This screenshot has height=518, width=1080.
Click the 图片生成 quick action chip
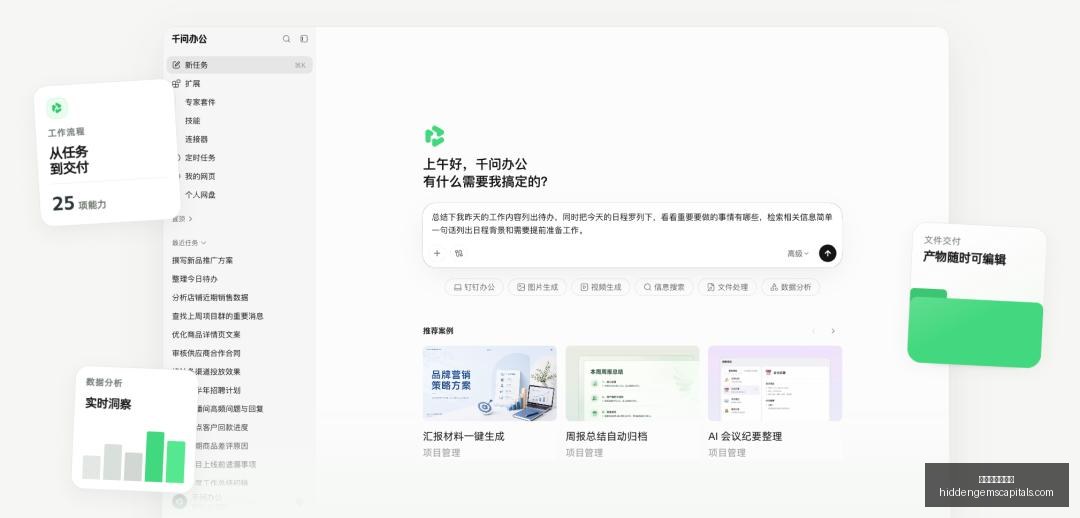pyautogui.click(x=537, y=287)
